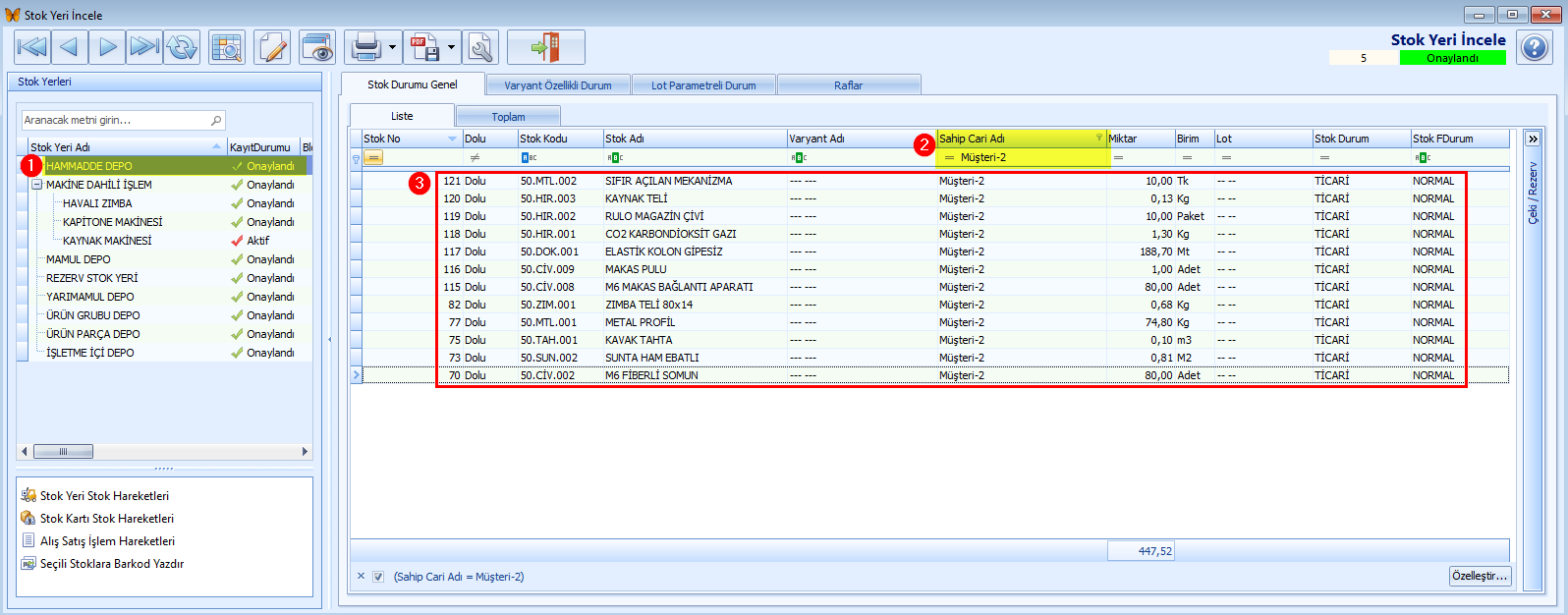1568x615 pixels.
Task: Click the Stok Adı column header
Action: click(695, 139)
